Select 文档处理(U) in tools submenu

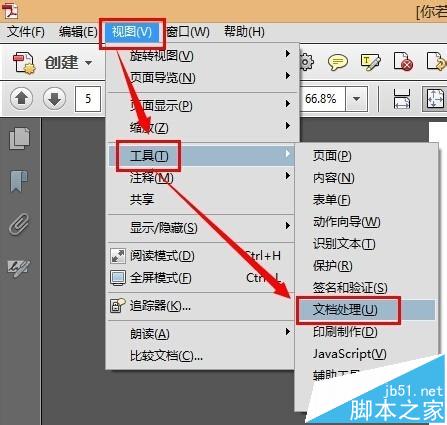(x=366, y=310)
